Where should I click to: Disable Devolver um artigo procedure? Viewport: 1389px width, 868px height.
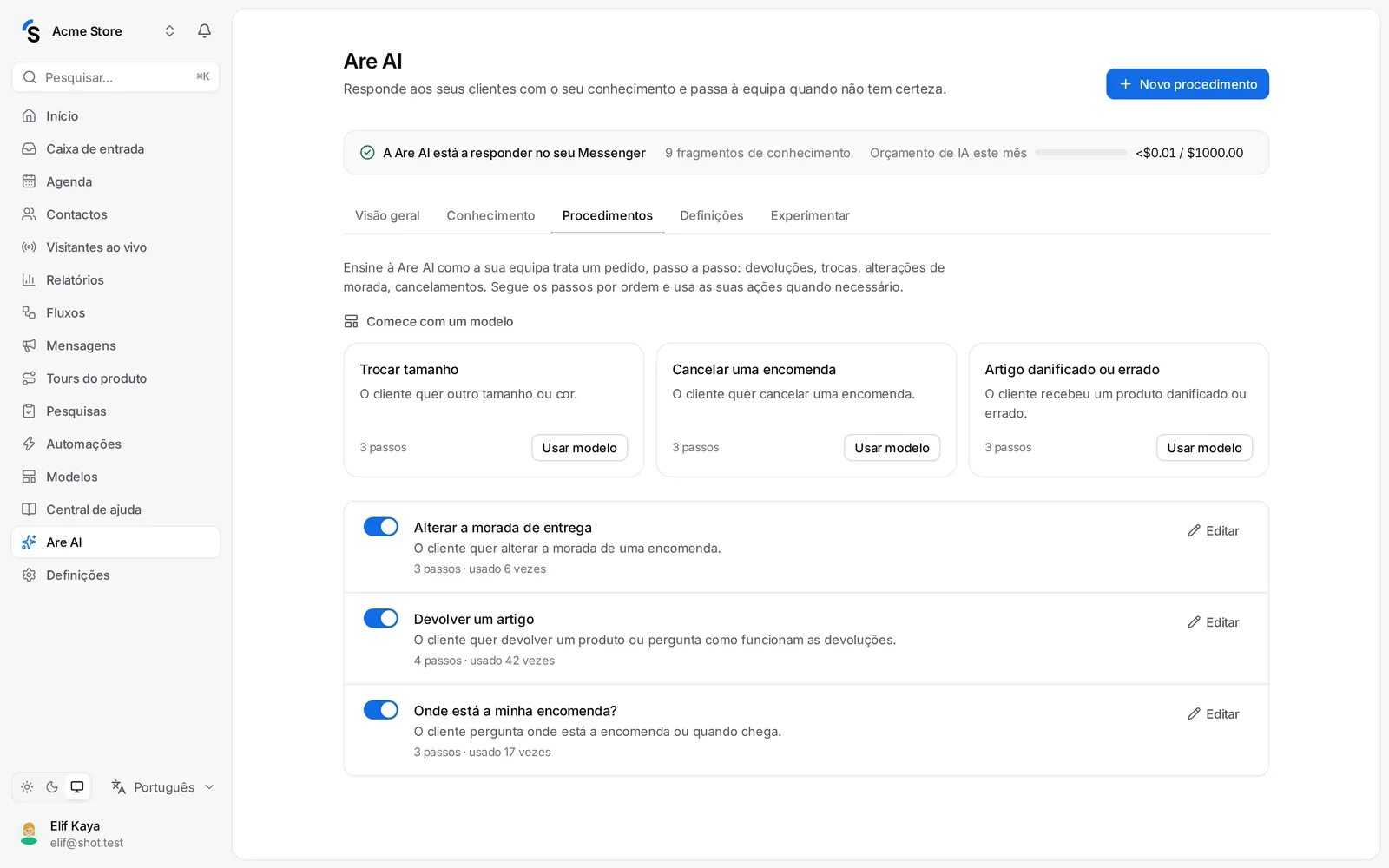click(380, 618)
